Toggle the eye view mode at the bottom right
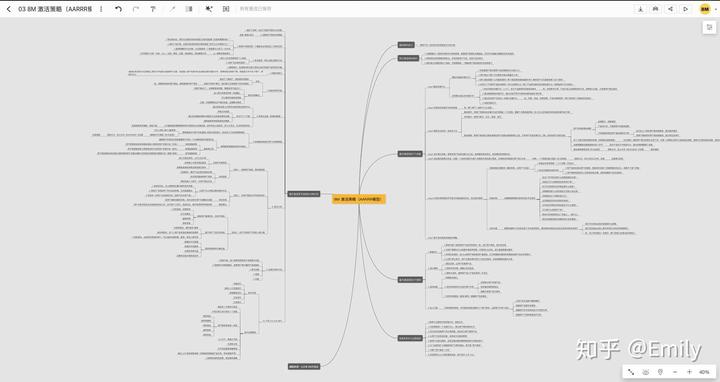 point(646,372)
